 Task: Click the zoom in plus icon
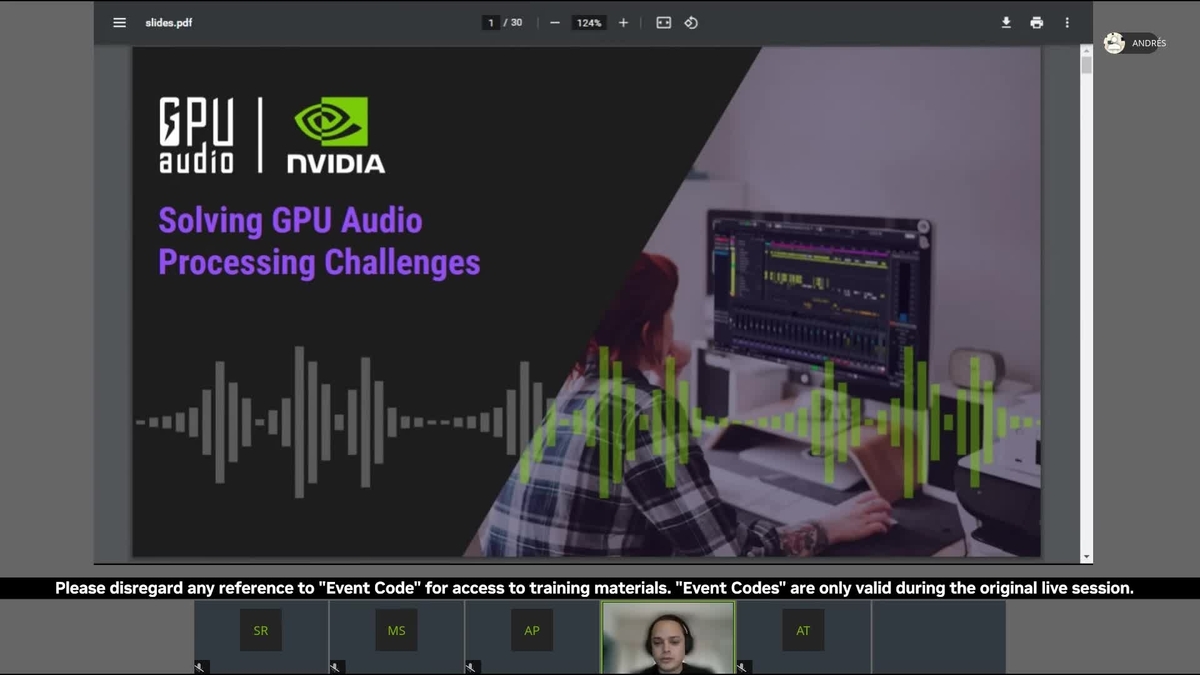623,23
